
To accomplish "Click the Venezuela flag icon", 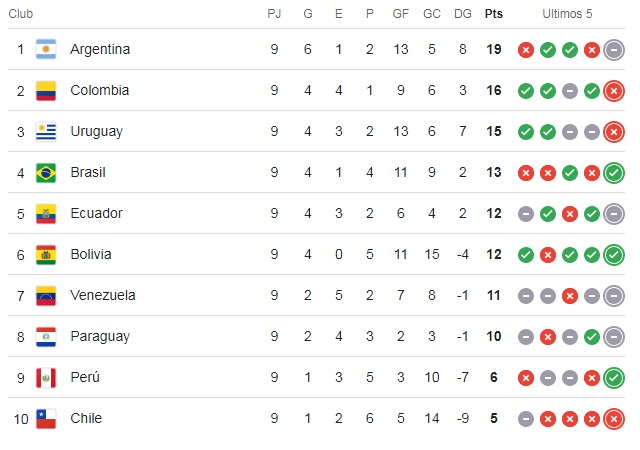I will [46, 295].
